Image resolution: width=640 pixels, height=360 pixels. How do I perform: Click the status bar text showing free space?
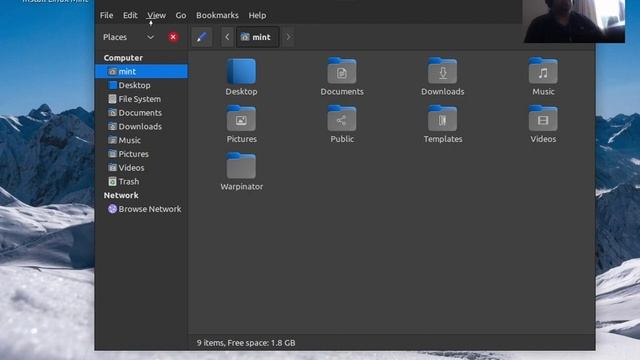[x=246, y=343]
